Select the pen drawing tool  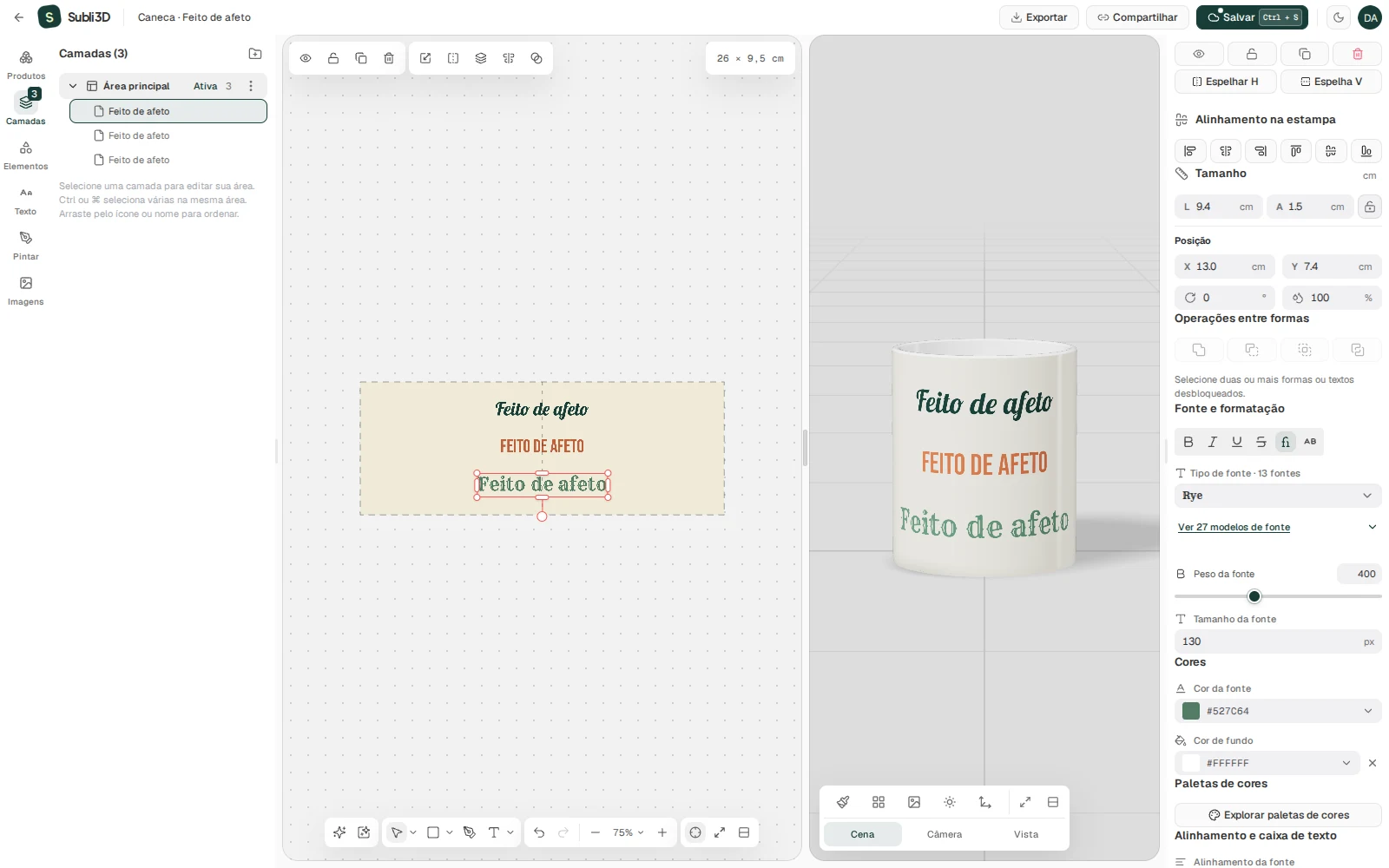(470, 832)
